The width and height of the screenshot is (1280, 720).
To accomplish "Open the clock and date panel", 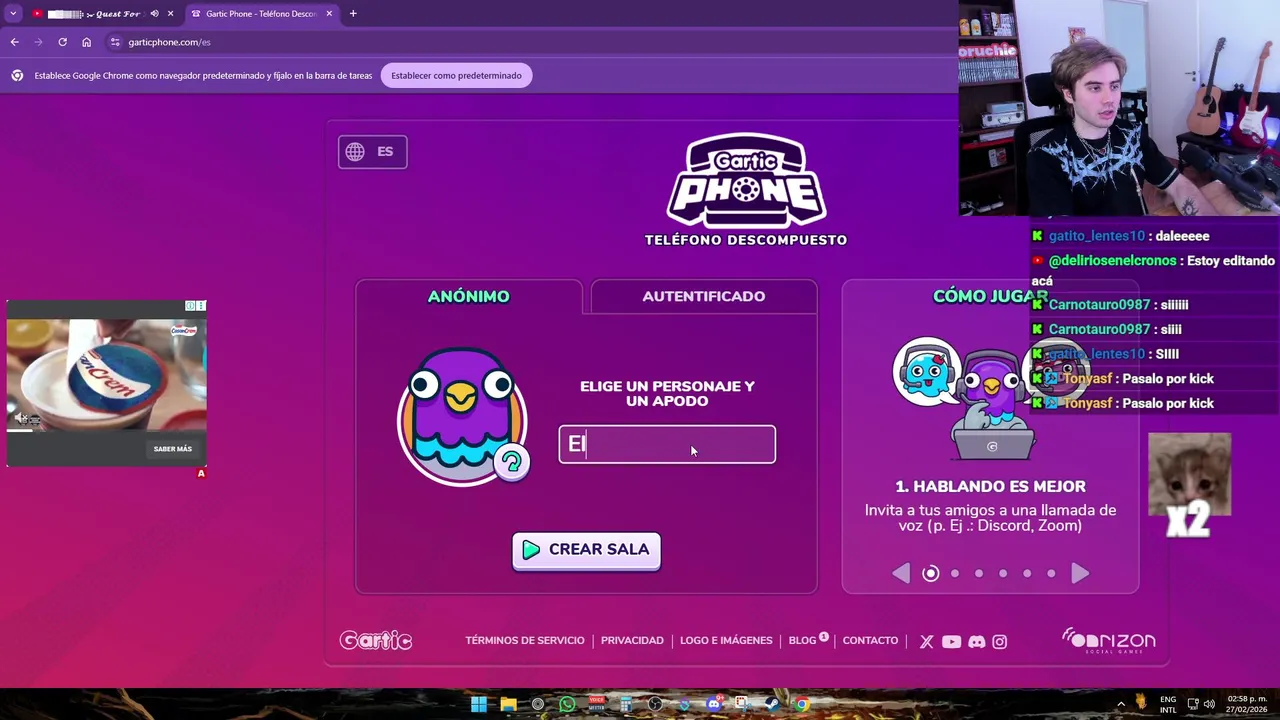I will (x=1247, y=704).
